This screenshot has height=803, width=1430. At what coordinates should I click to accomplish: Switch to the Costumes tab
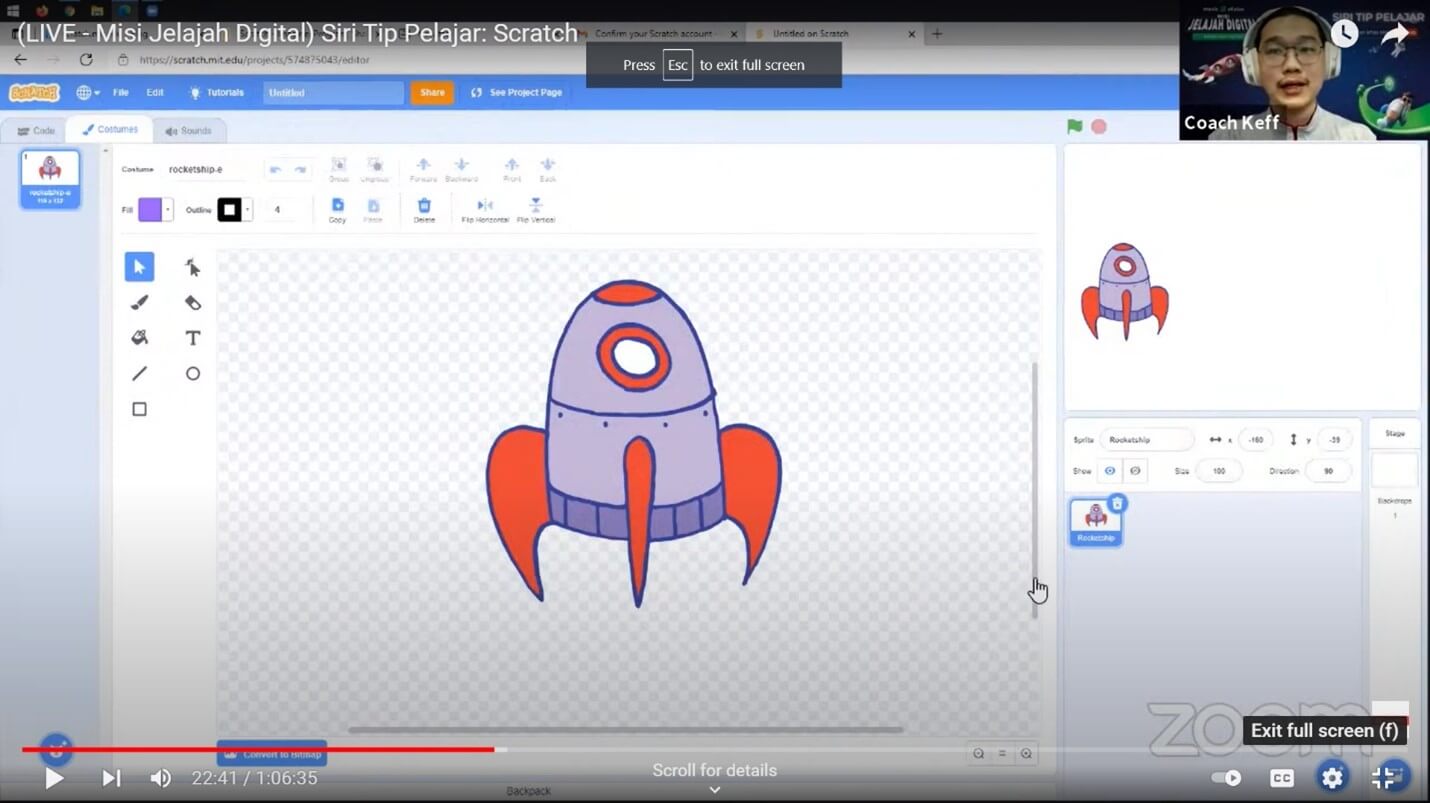click(110, 130)
